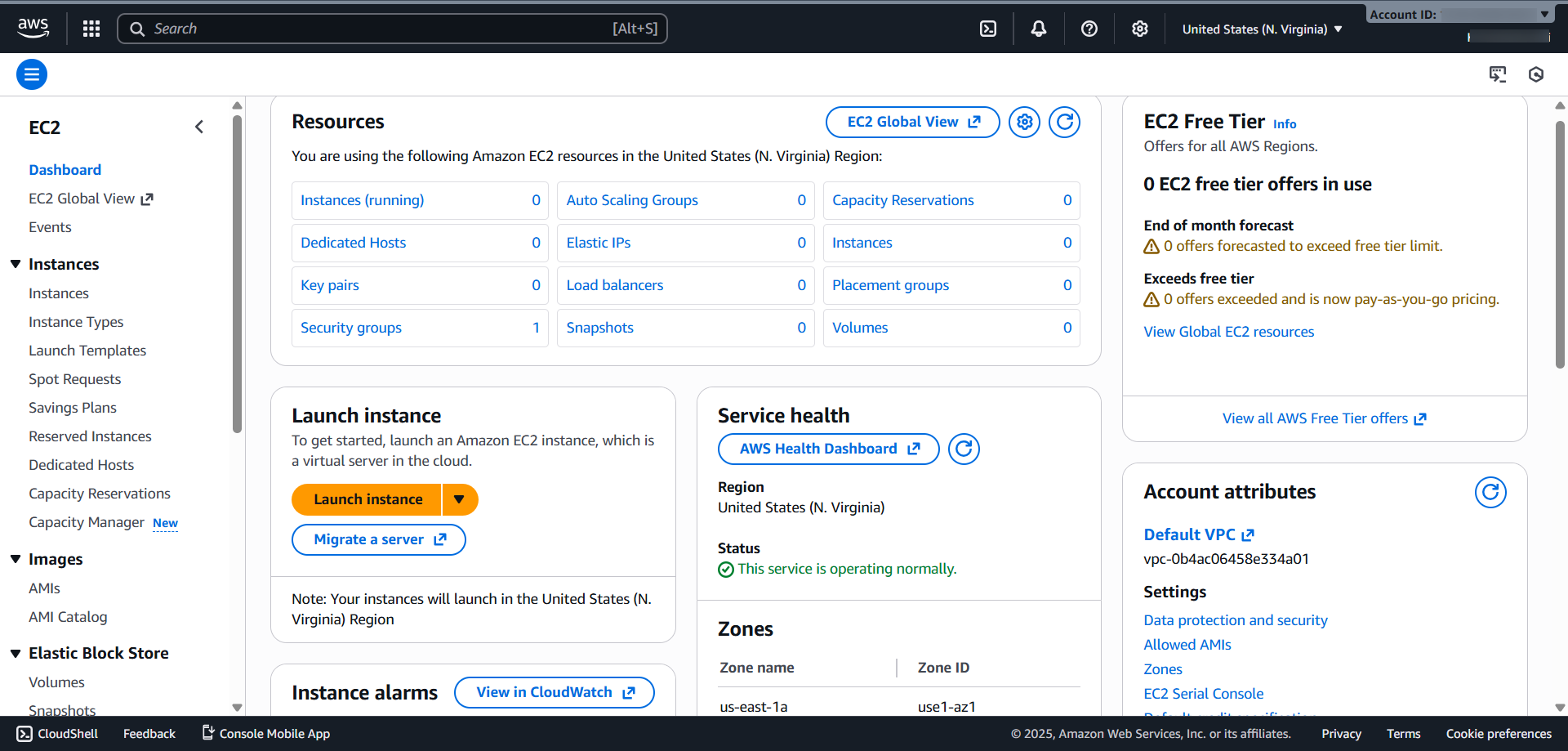
Task: Click the settings gear in top navigation
Action: pos(1139,29)
